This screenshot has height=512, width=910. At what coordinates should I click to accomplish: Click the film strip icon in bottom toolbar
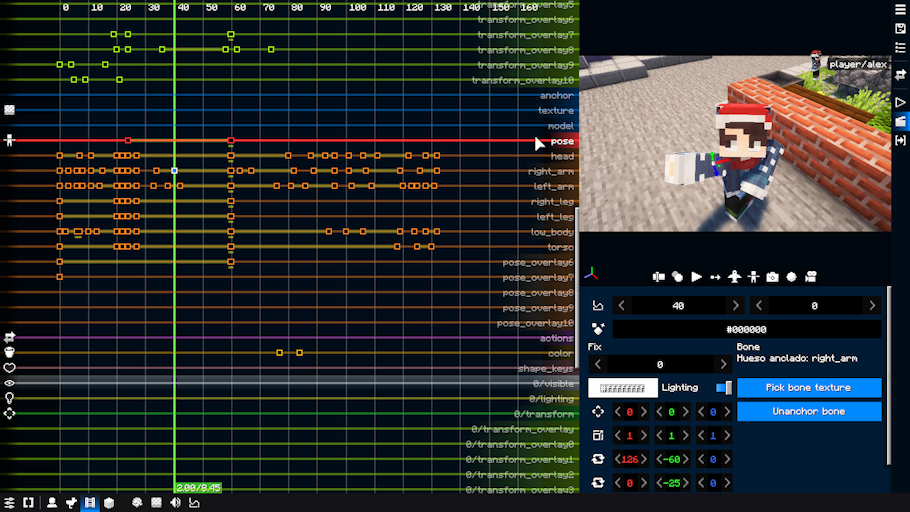coord(90,503)
